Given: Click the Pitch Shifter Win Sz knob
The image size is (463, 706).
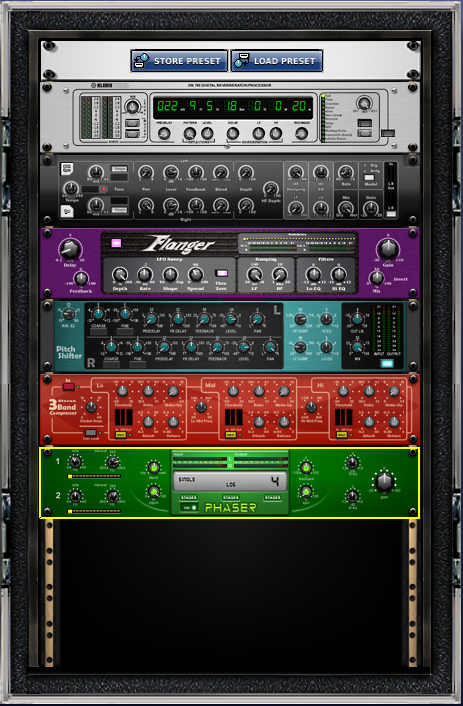Looking at the screenshot, I should [x=69, y=314].
